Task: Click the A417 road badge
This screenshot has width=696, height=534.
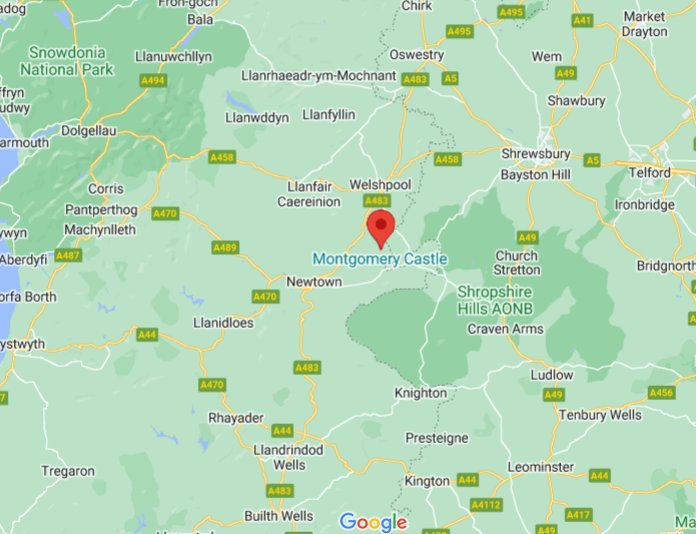Action: 579,514
